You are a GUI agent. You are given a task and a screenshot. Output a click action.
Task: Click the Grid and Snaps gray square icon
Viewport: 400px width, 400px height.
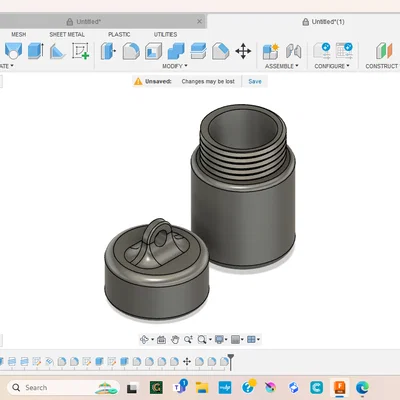[235, 340]
